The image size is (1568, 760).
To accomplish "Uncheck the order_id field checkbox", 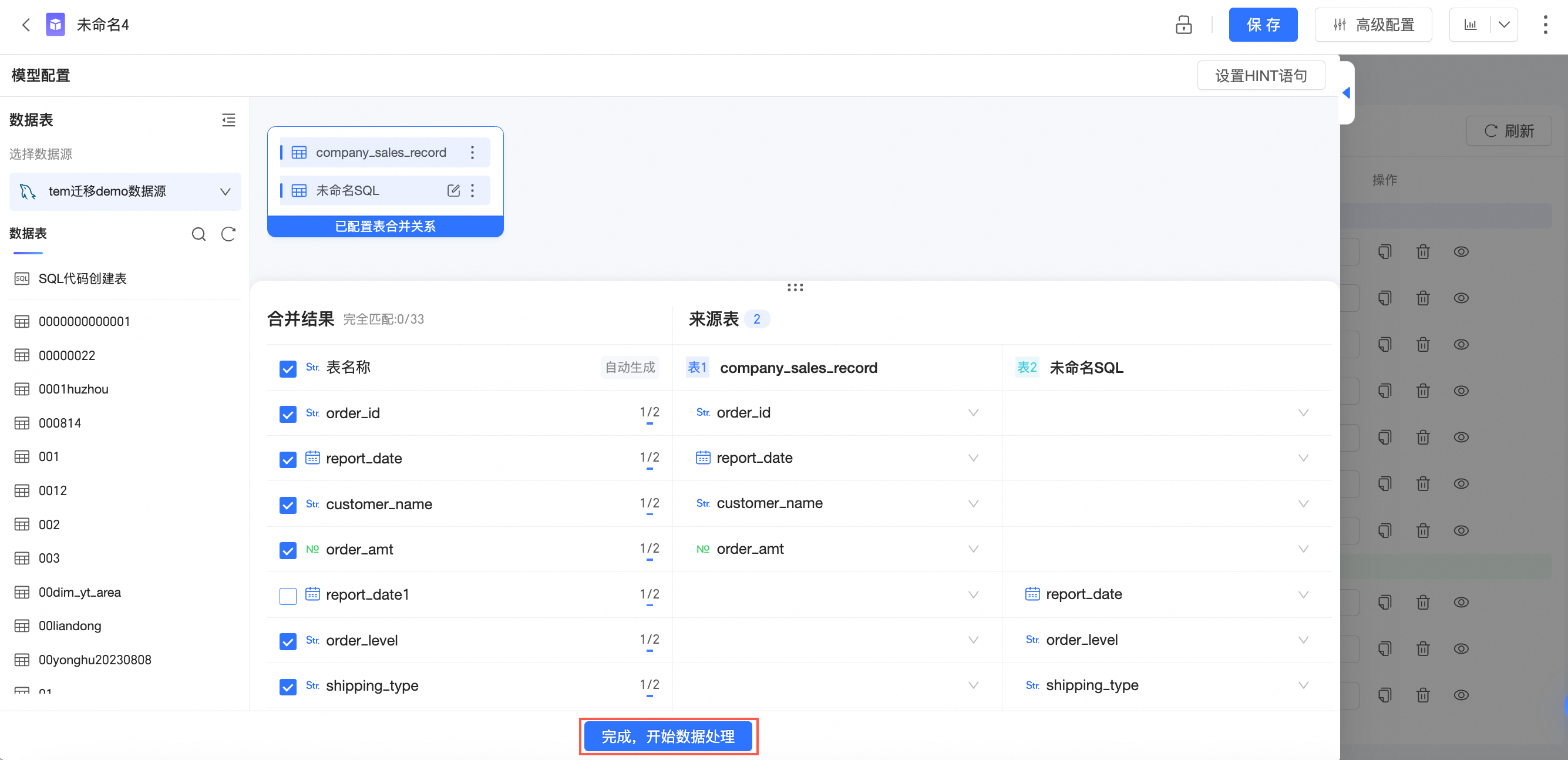I will pos(288,414).
